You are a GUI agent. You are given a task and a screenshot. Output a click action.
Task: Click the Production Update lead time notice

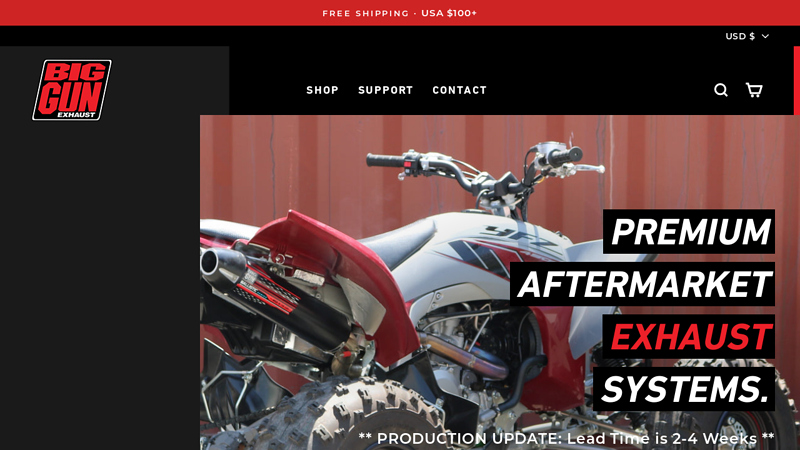click(566, 438)
